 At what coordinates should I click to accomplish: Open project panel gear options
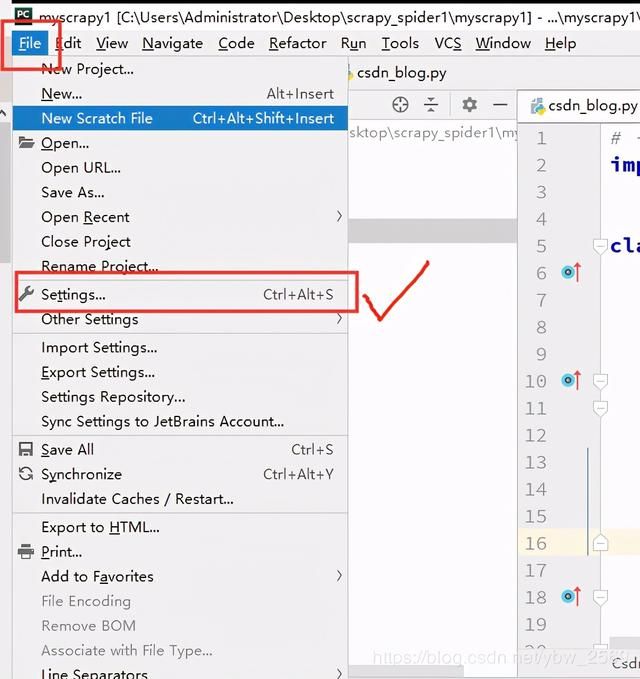pyautogui.click(x=469, y=104)
